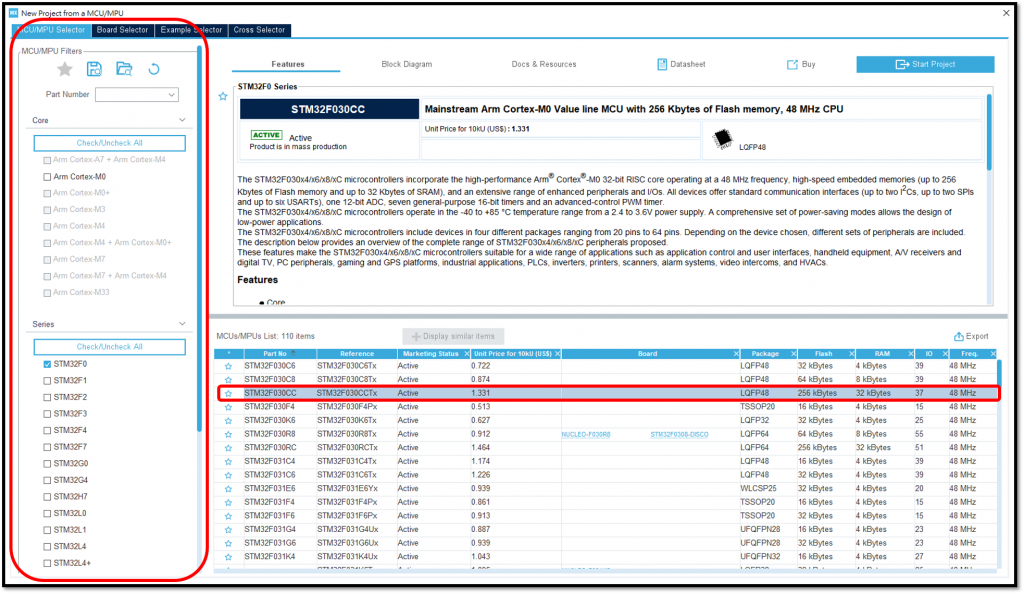The width and height of the screenshot is (1024, 594).
Task: Open the Docs & Resources tab
Action: 544,65
